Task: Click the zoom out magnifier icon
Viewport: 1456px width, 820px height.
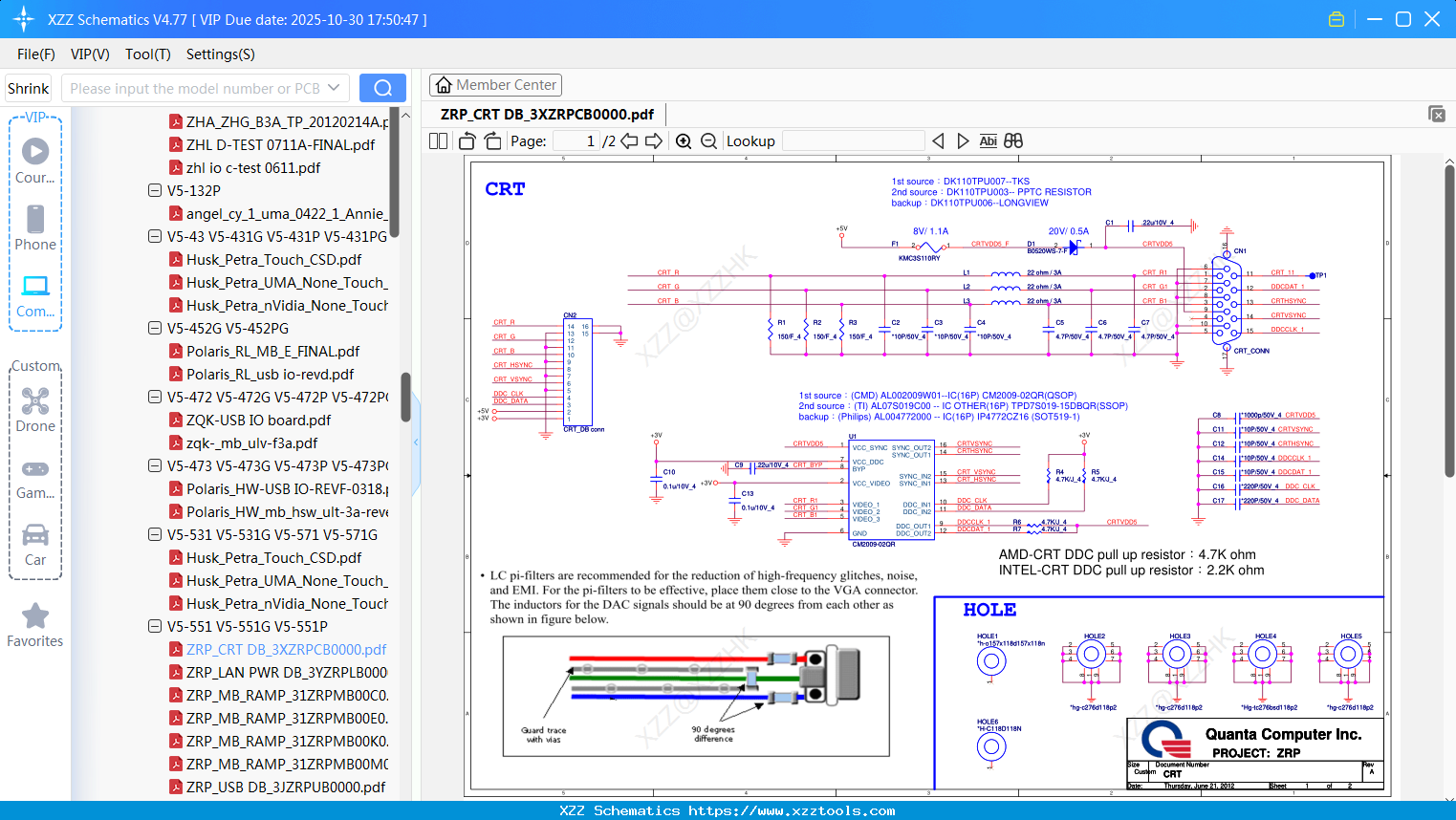Action: coord(708,141)
